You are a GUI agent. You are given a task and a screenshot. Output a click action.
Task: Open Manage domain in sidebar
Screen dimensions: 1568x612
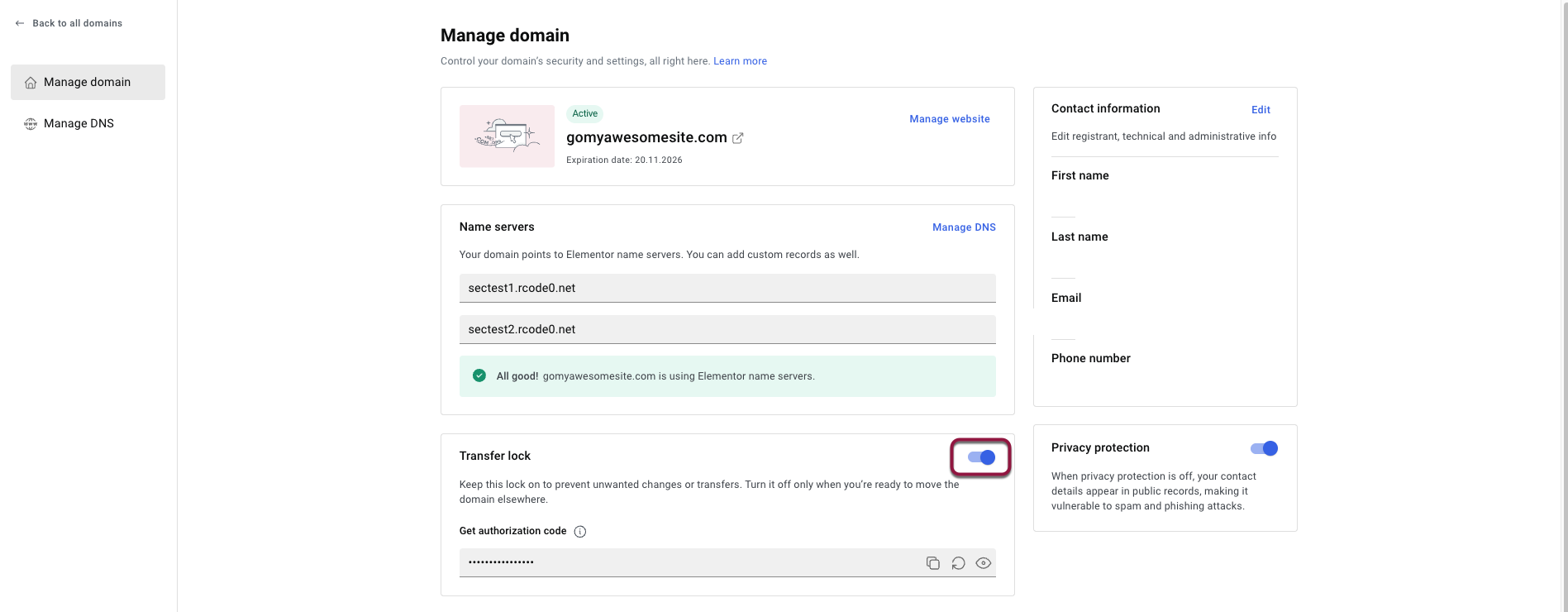coord(87,82)
